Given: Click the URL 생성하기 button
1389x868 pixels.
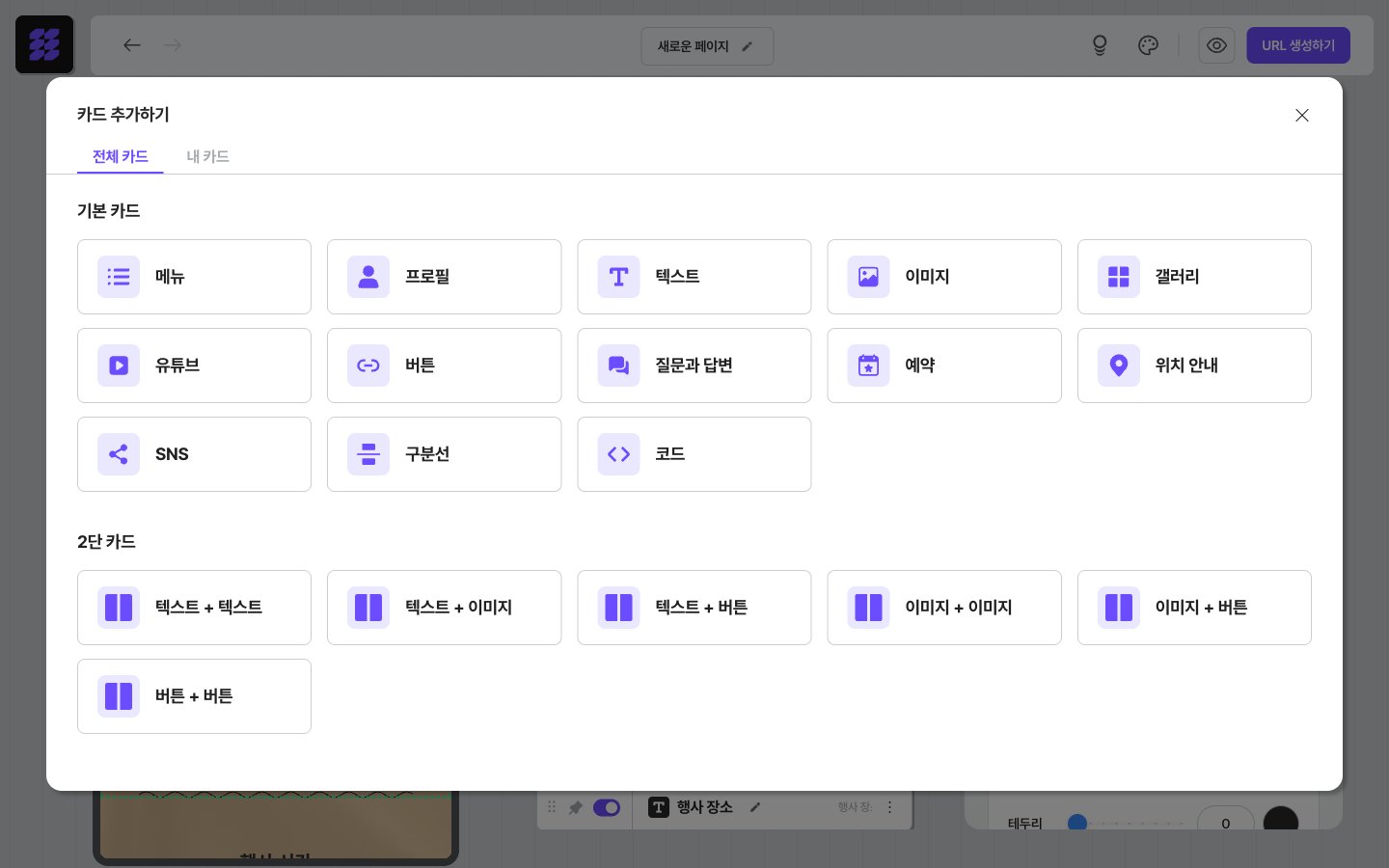Looking at the screenshot, I should coord(1298,45).
